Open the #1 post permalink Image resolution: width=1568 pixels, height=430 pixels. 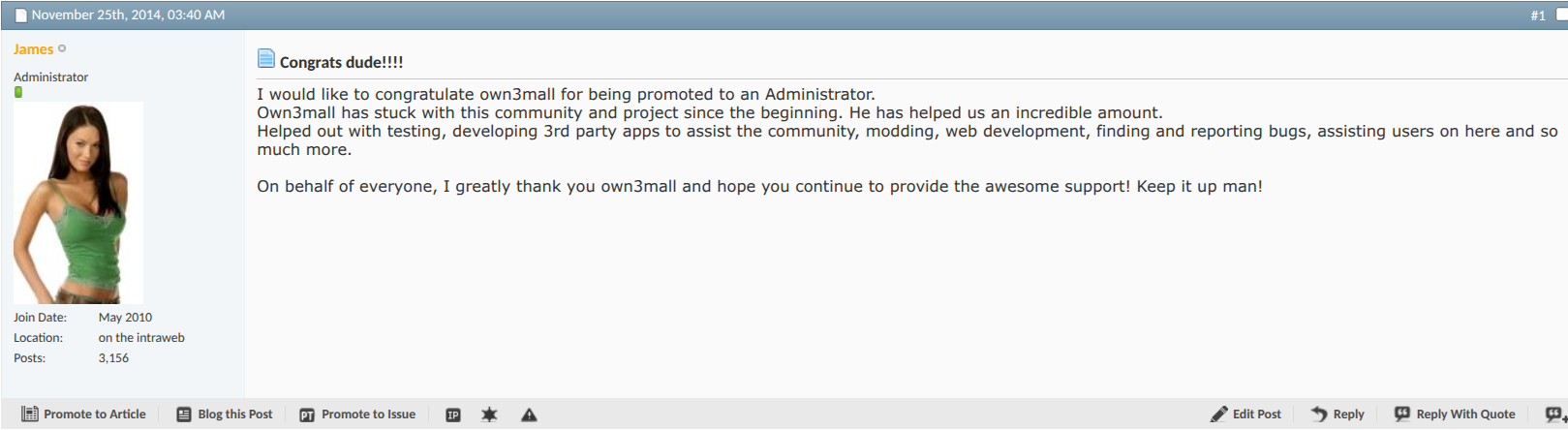click(1537, 15)
